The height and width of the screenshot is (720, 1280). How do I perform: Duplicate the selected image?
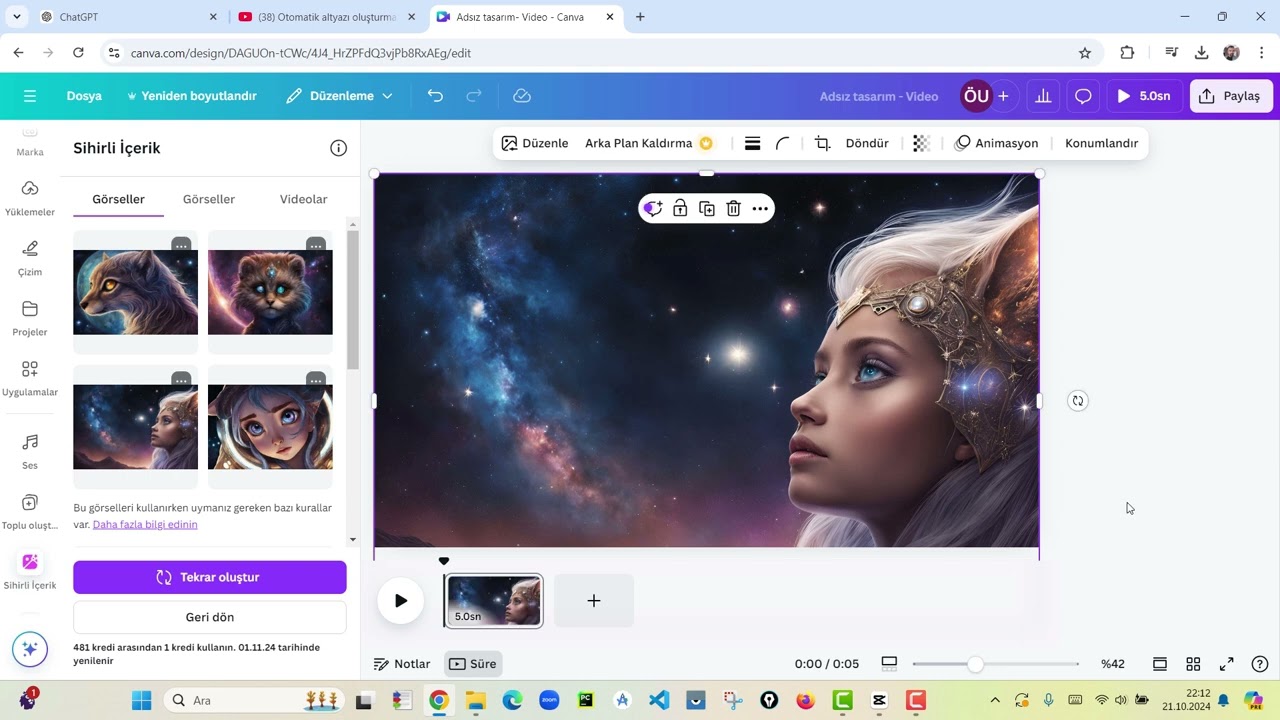pos(707,208)
